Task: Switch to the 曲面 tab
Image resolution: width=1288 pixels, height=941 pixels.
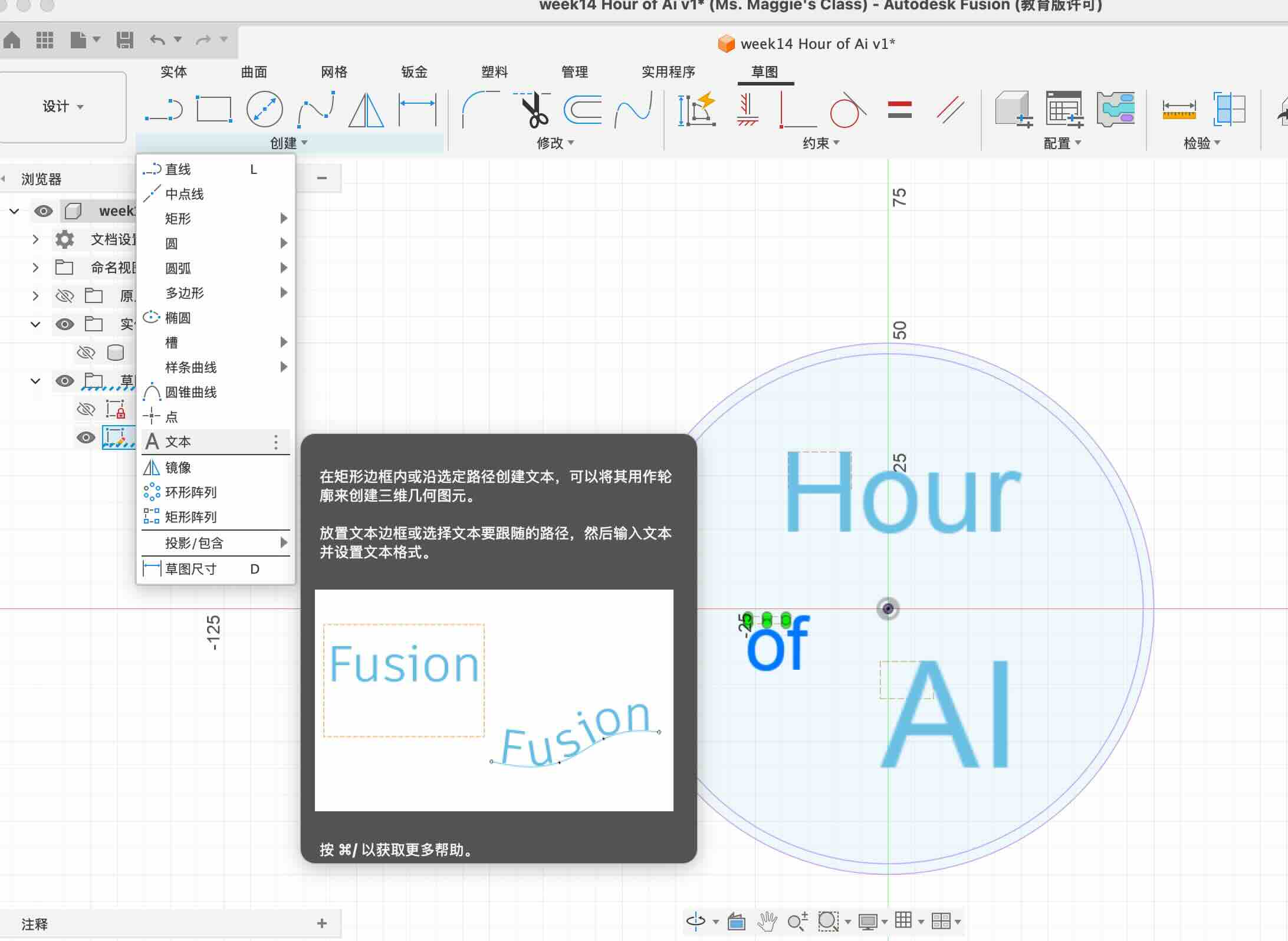Action: (x=254, y=72)
